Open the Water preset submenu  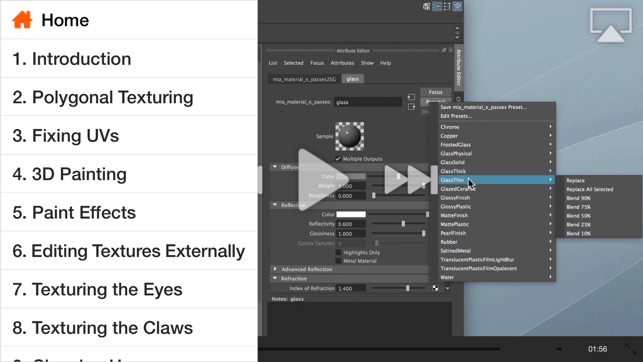(x=496, y=277)
